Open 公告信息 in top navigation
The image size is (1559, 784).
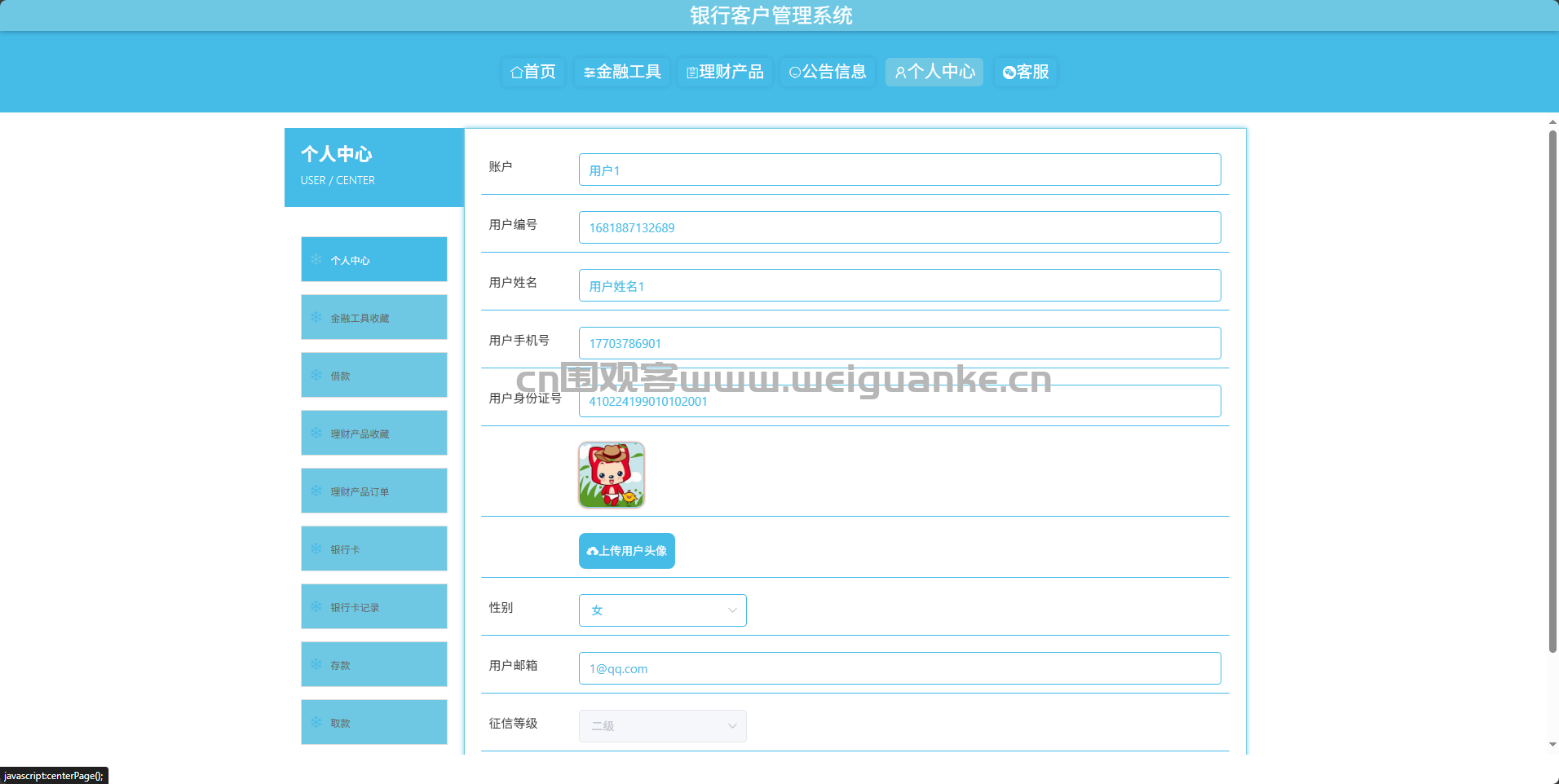pyautogui.click(x=828, y=72)
